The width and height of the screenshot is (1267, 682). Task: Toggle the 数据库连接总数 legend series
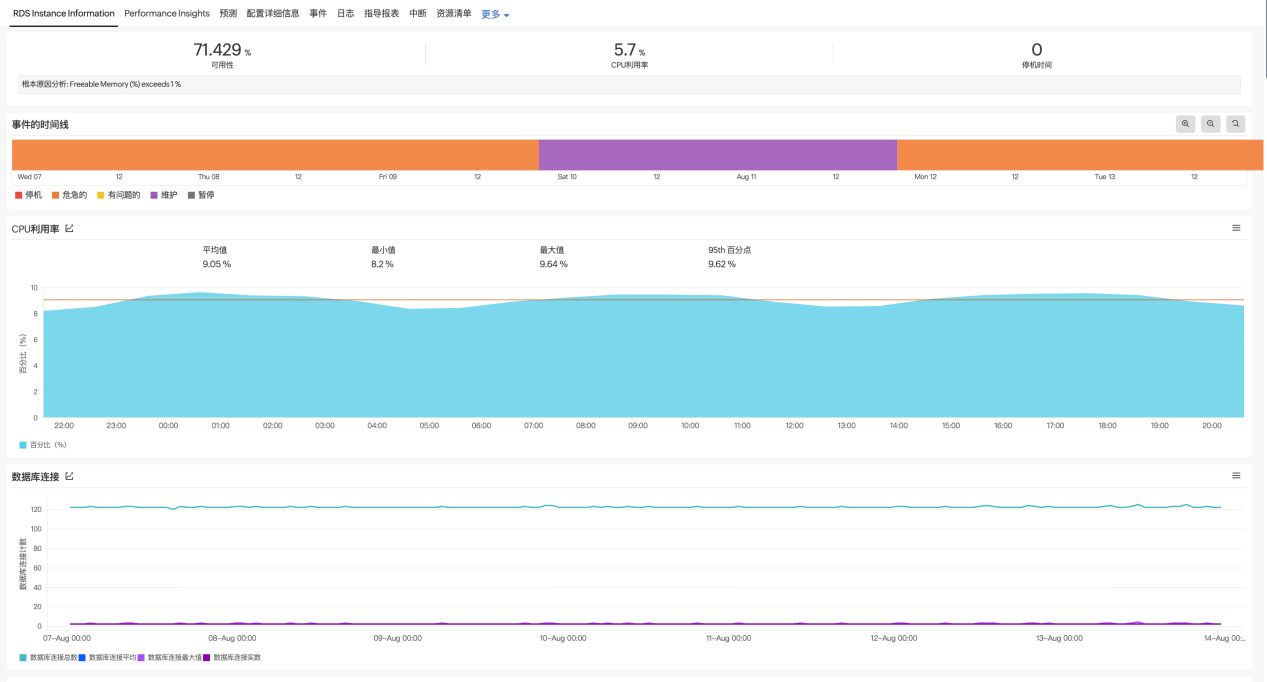pos(48,657)
